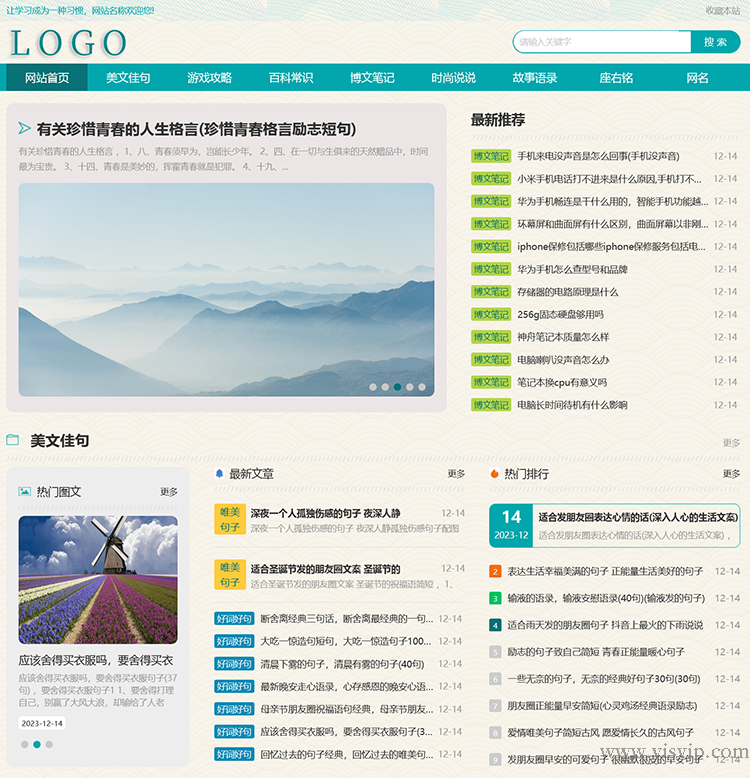Open 华为手机怎么查型号和品牌 article
This screenshot has height=778, width=750.
[572, 269]
